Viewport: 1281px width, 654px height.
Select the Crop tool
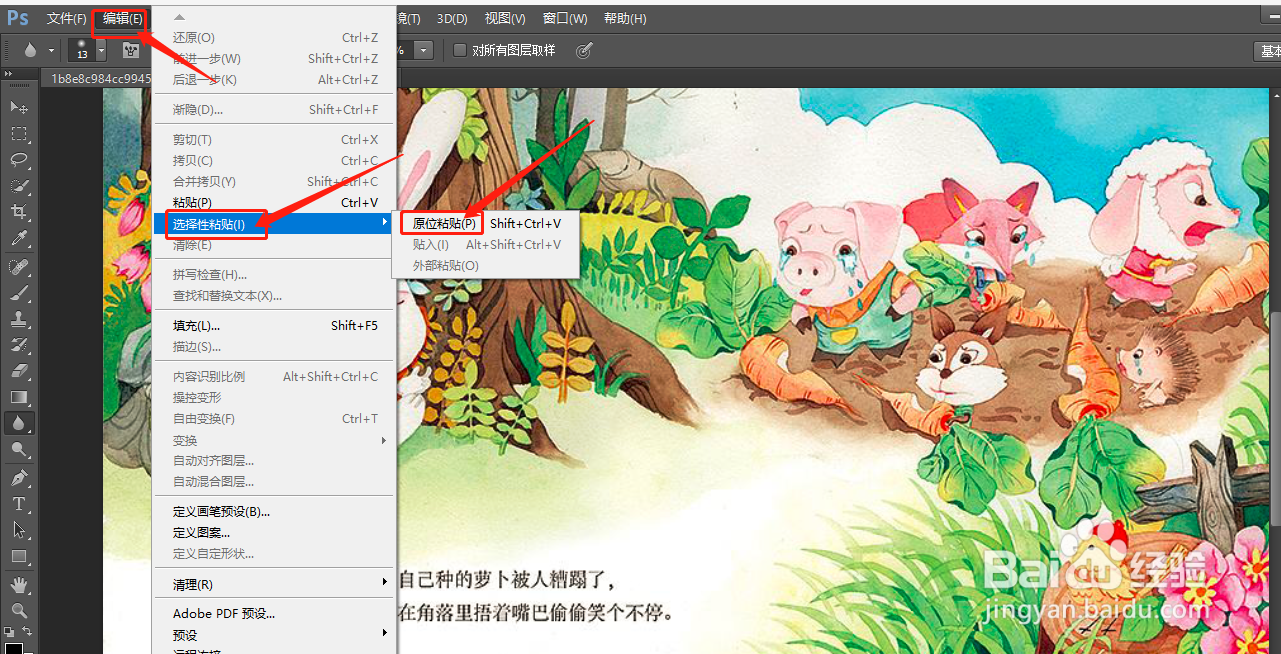click(x=19, y=212)
